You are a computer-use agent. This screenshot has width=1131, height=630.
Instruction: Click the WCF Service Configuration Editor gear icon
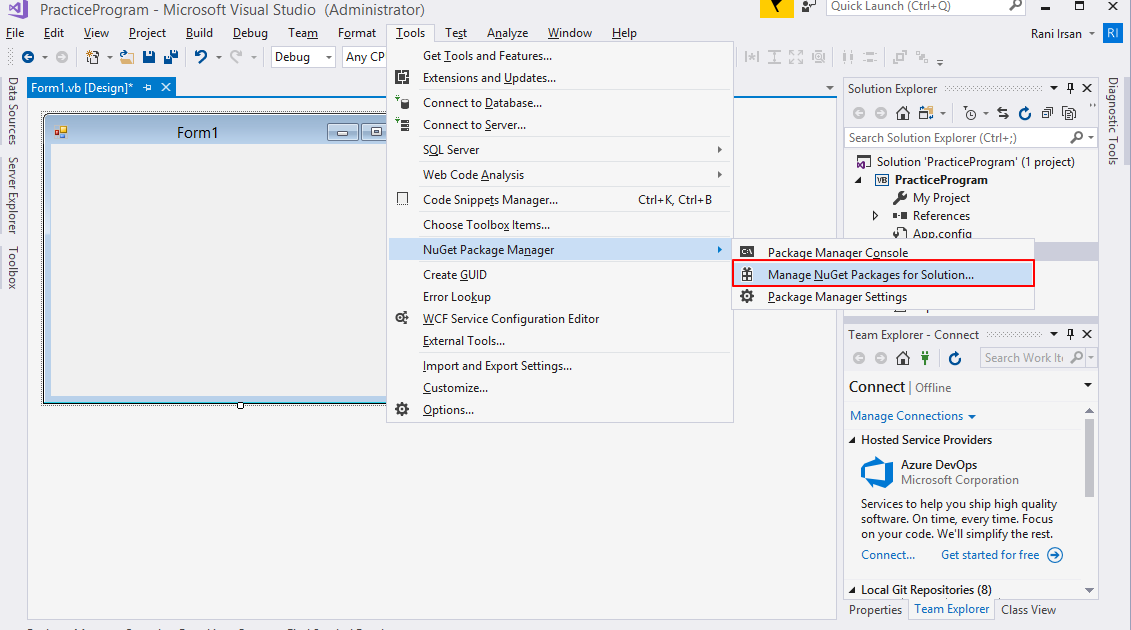(x=402, y=318)
